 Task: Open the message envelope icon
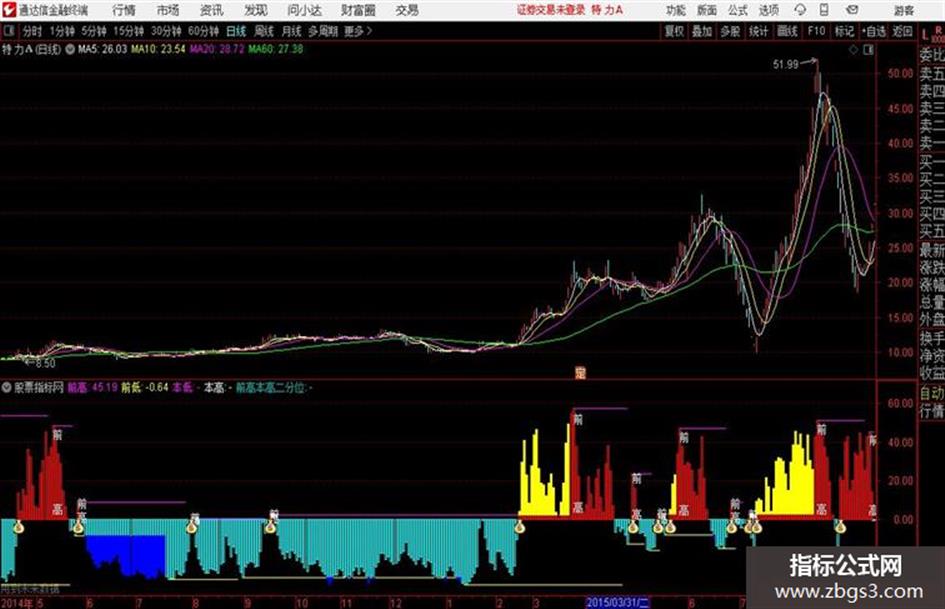[x=852, y=10]
